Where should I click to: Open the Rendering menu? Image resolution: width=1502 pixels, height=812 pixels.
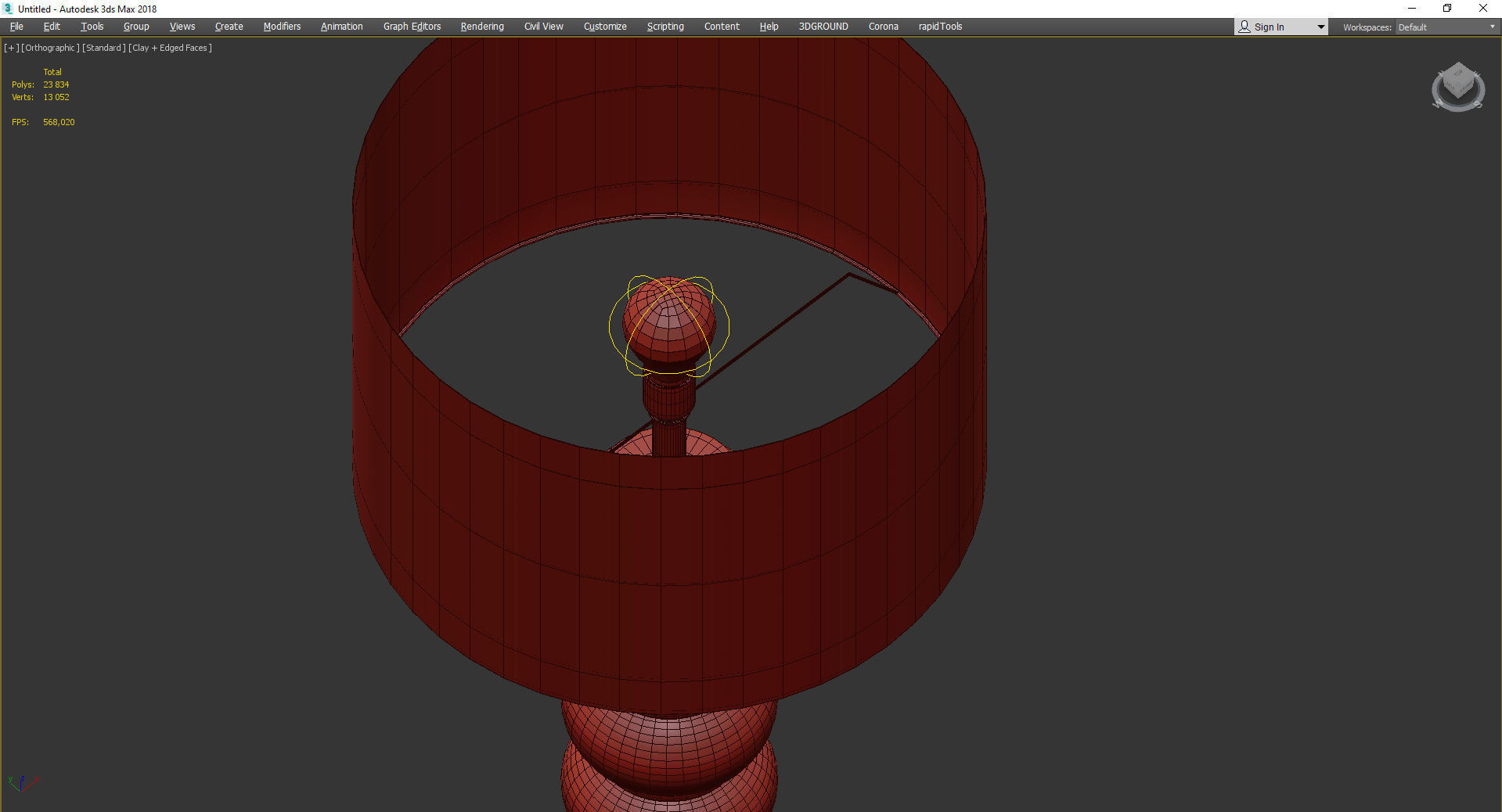pos(482,27)
